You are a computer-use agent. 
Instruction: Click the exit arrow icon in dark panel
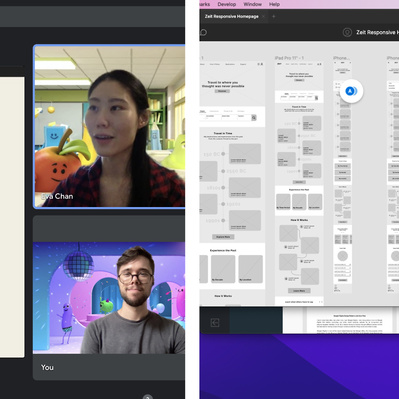click(215, 322)
